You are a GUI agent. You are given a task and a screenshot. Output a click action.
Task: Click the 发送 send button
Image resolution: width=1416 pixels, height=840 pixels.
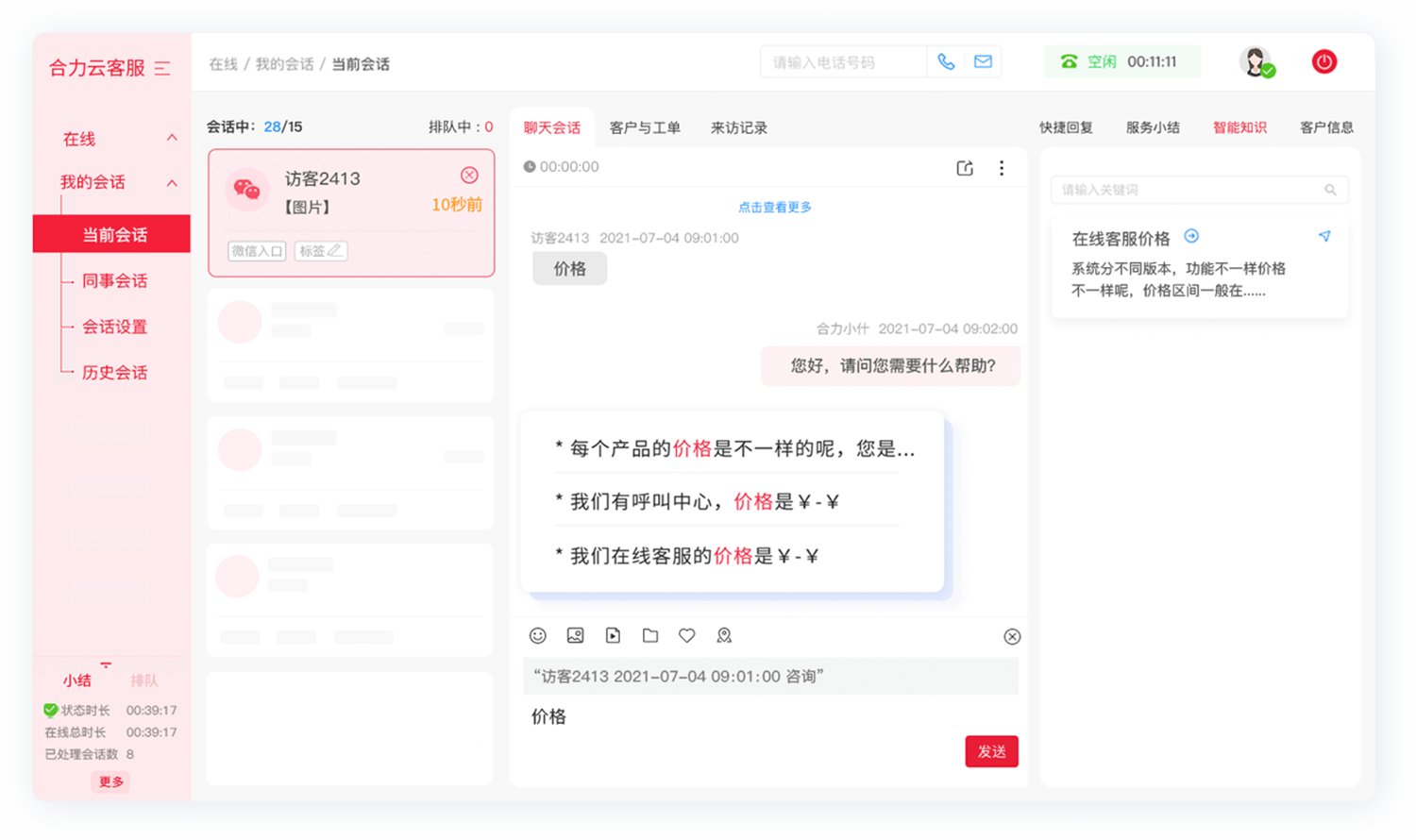pos(991,751)
